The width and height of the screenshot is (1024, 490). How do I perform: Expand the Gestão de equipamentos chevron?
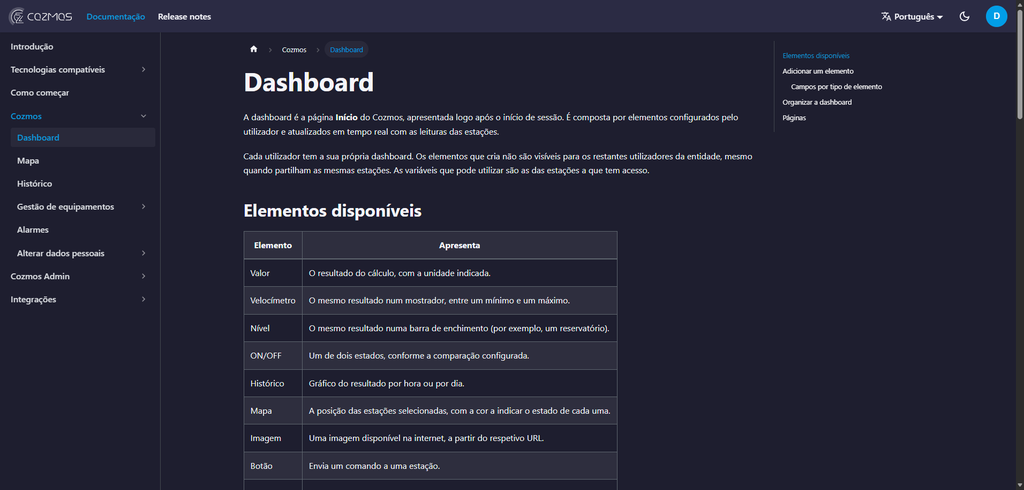coord(144,206)
